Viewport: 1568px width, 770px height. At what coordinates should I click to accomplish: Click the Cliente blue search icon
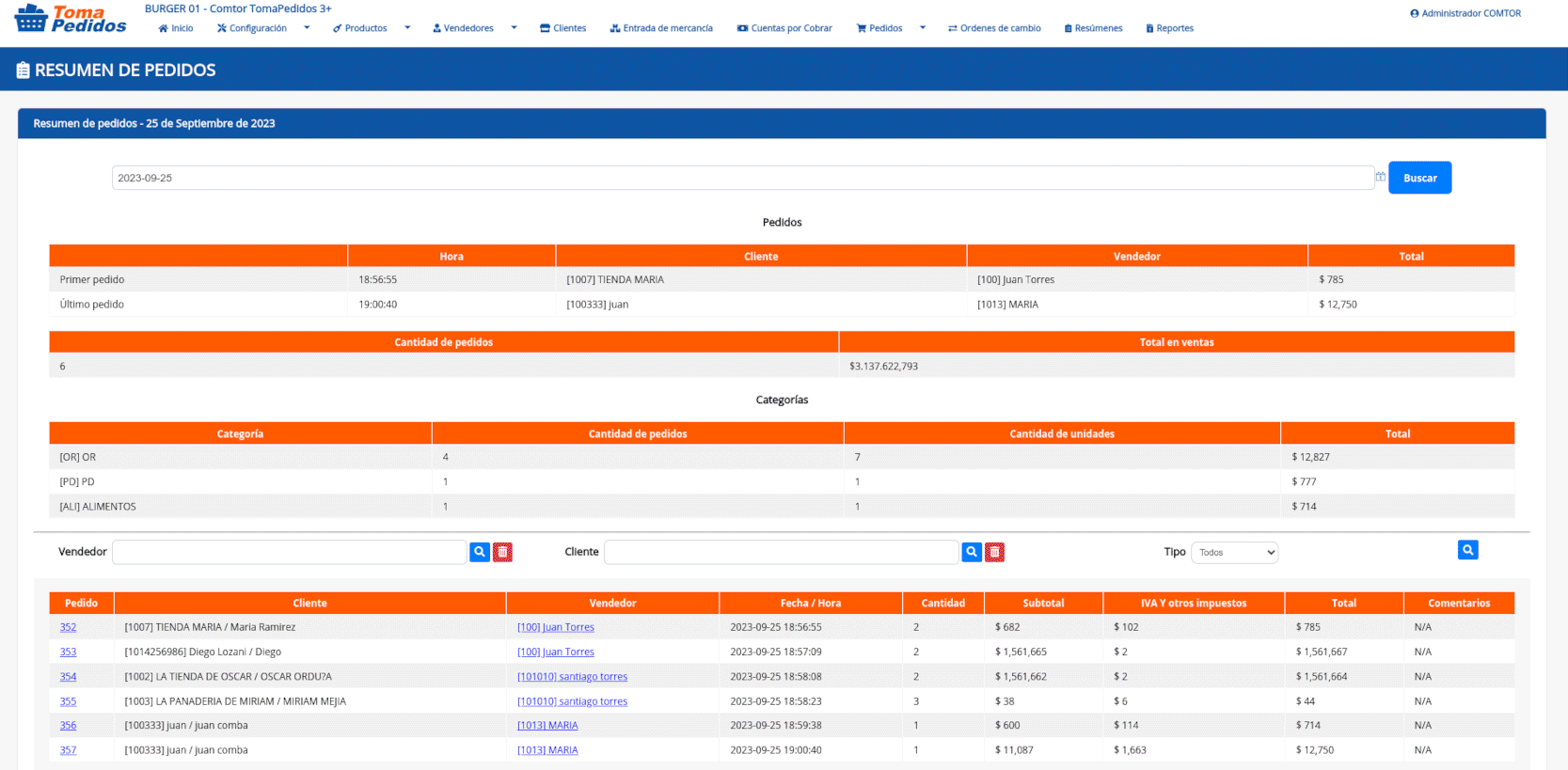(x=972, y=552)
